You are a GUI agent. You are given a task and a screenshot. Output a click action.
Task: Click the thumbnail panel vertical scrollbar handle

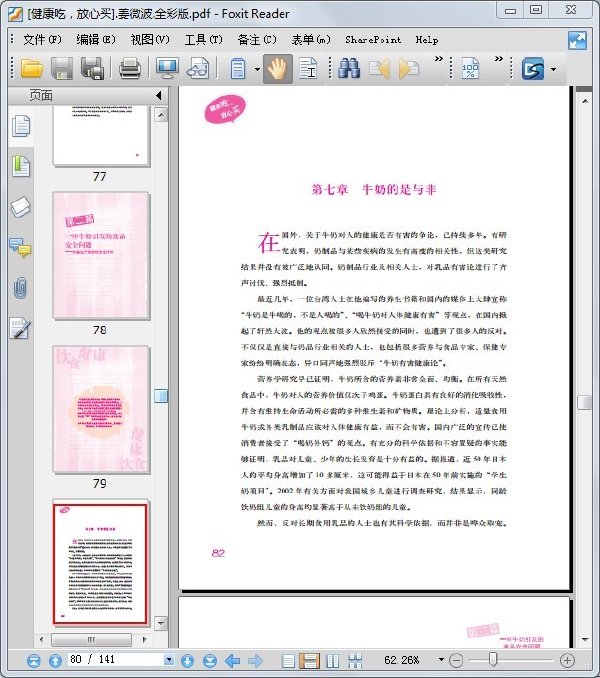pyautogui.click(x=161, y=396)
